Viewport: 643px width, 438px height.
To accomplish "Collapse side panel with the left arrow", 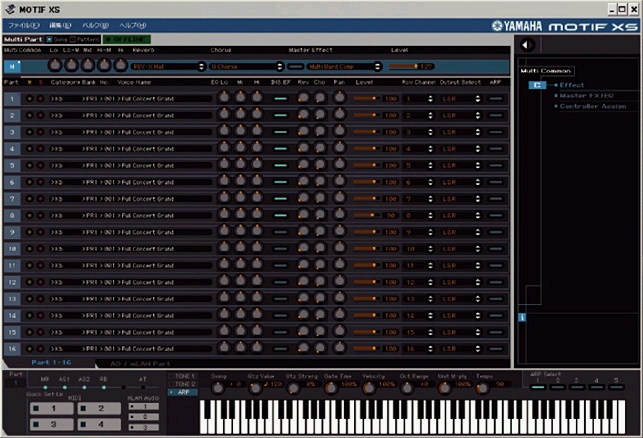I will [x=527, y=45].
